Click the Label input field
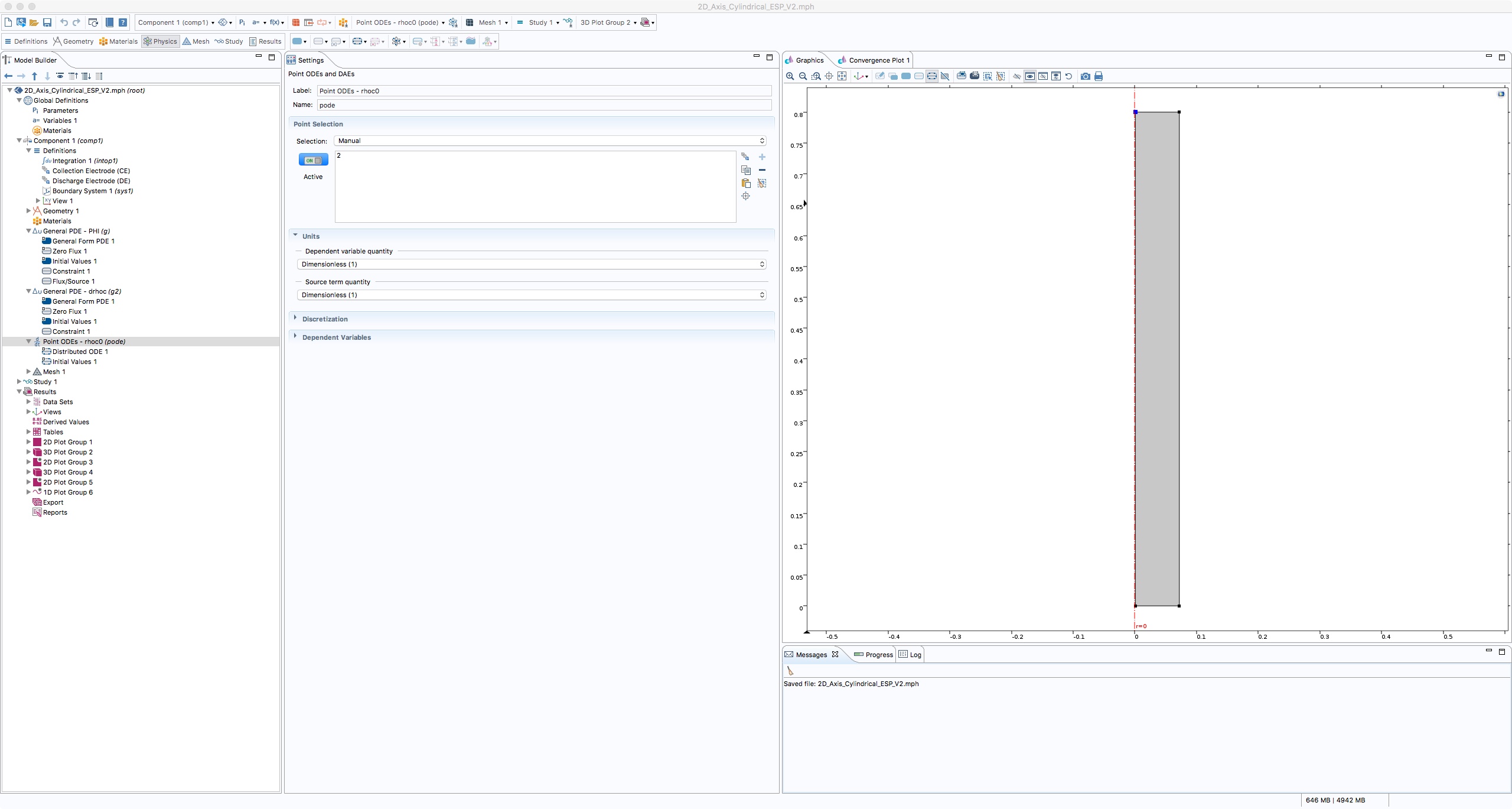The height and width of the screenshot is (809, 1512). click(x=543, y=91)
